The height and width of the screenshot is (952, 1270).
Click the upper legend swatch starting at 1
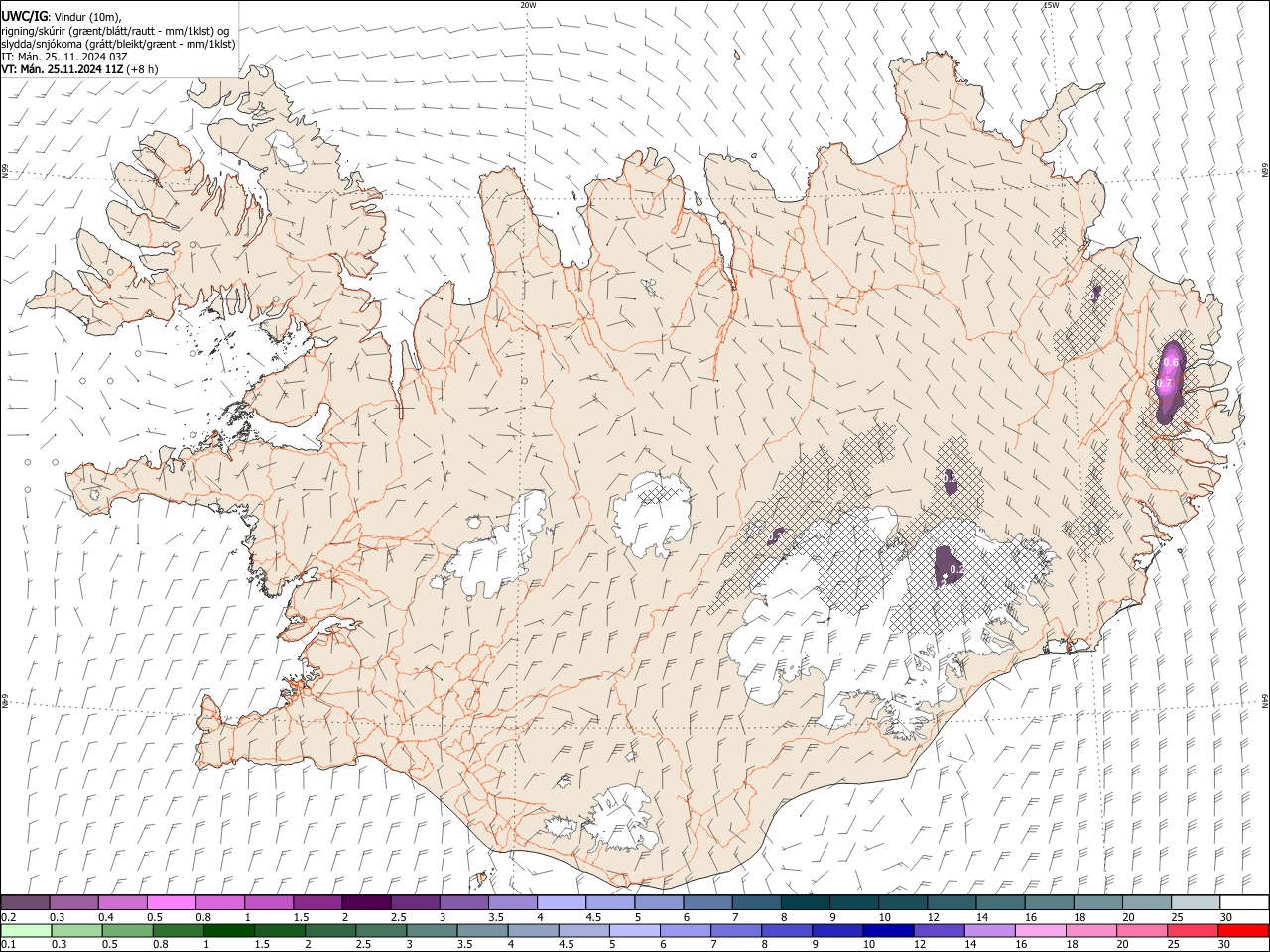tap(269, 902)
